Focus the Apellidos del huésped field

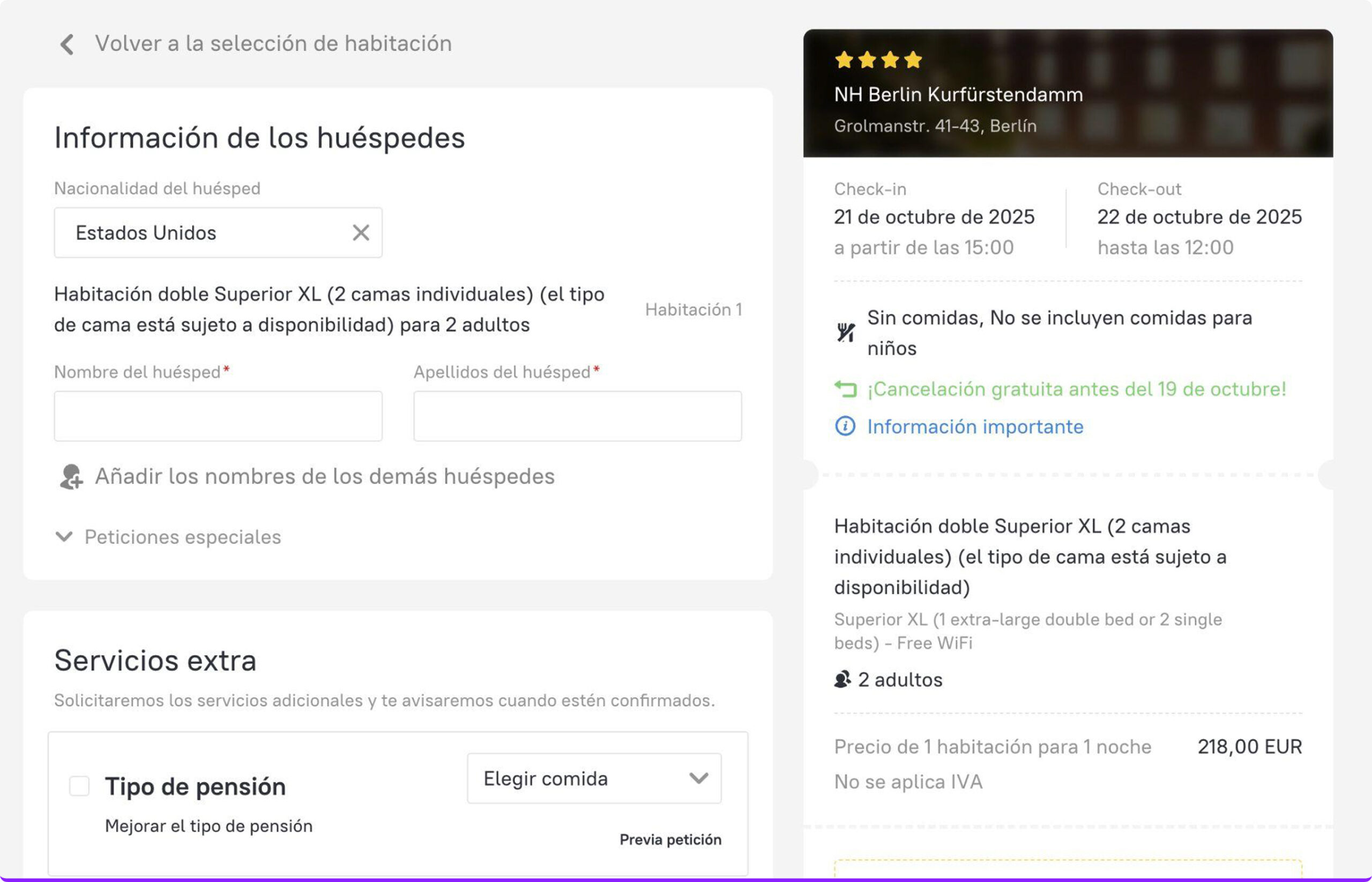[577, 417]
